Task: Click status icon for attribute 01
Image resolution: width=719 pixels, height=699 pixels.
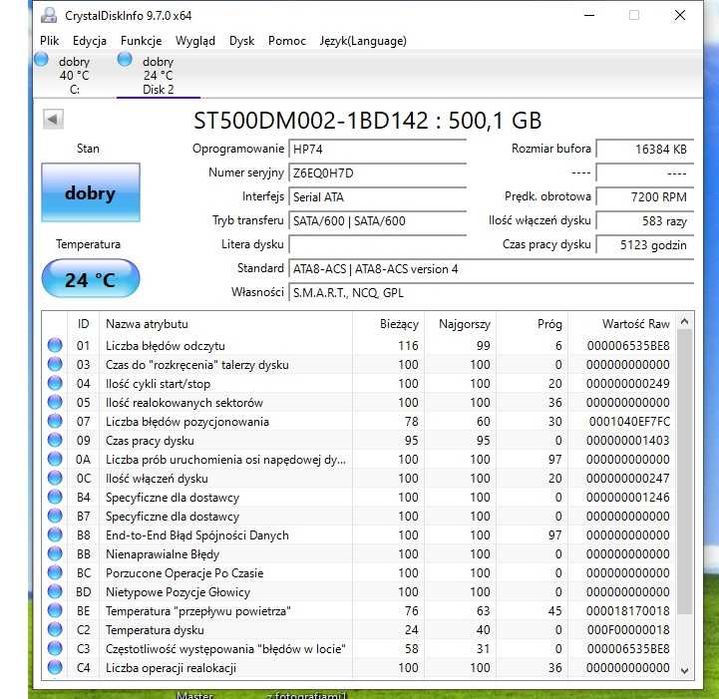Action: [55, 345]
